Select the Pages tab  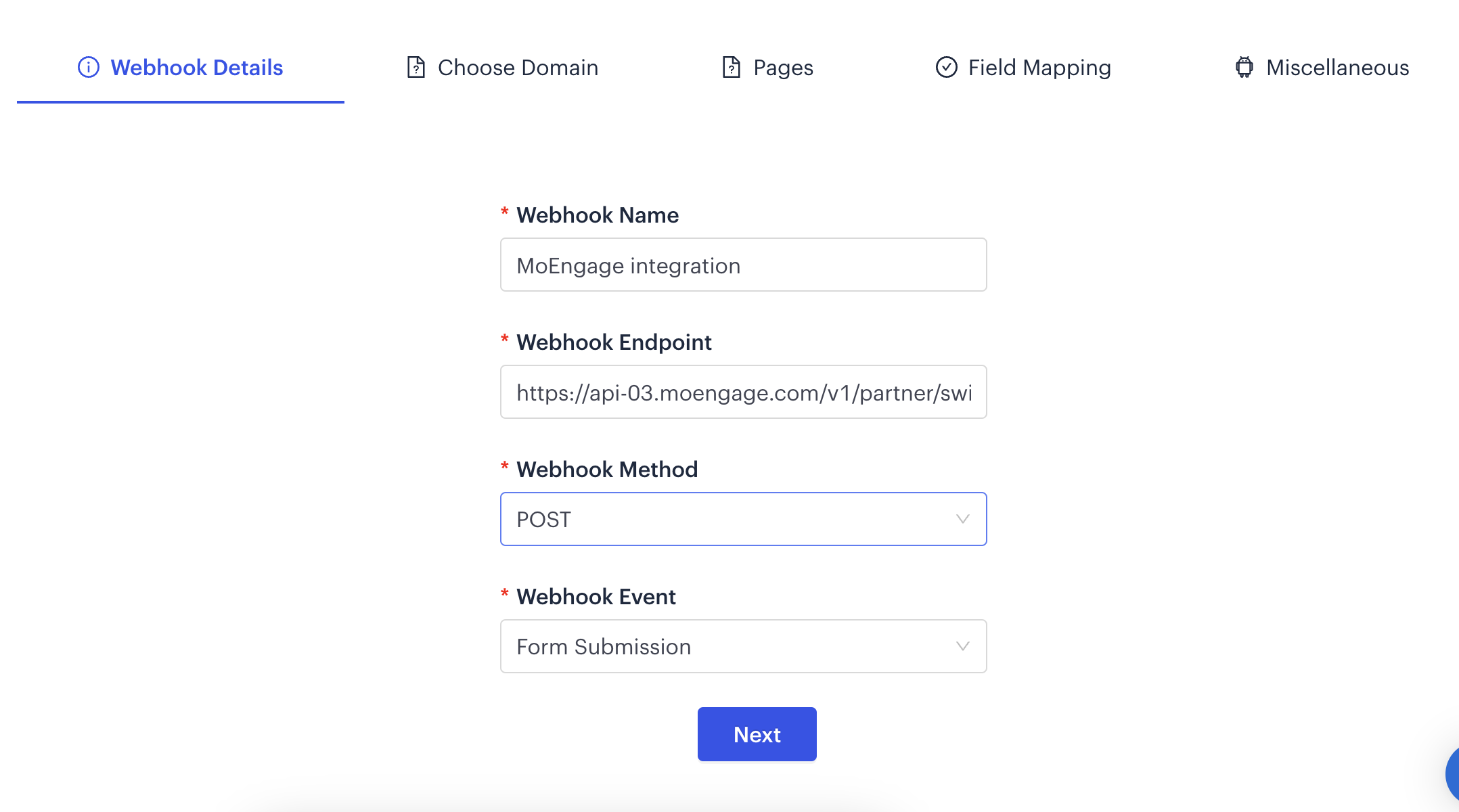782,67
